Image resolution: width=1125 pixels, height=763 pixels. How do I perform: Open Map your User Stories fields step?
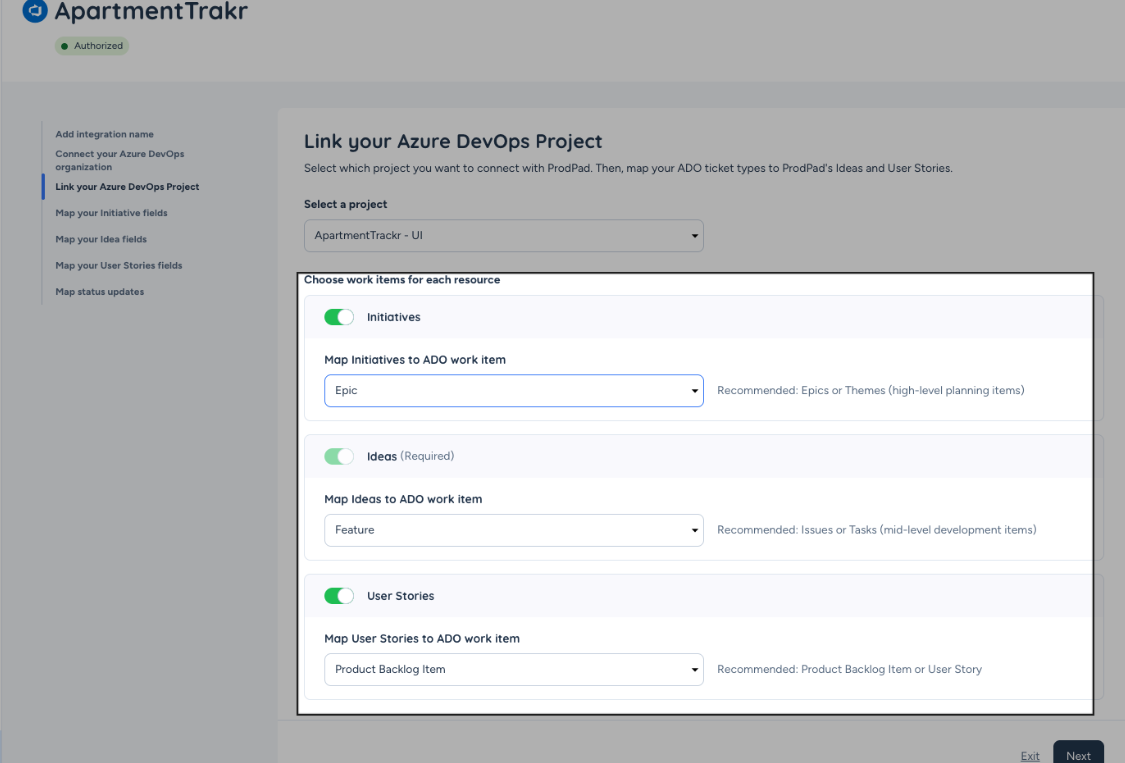[118, 266]
